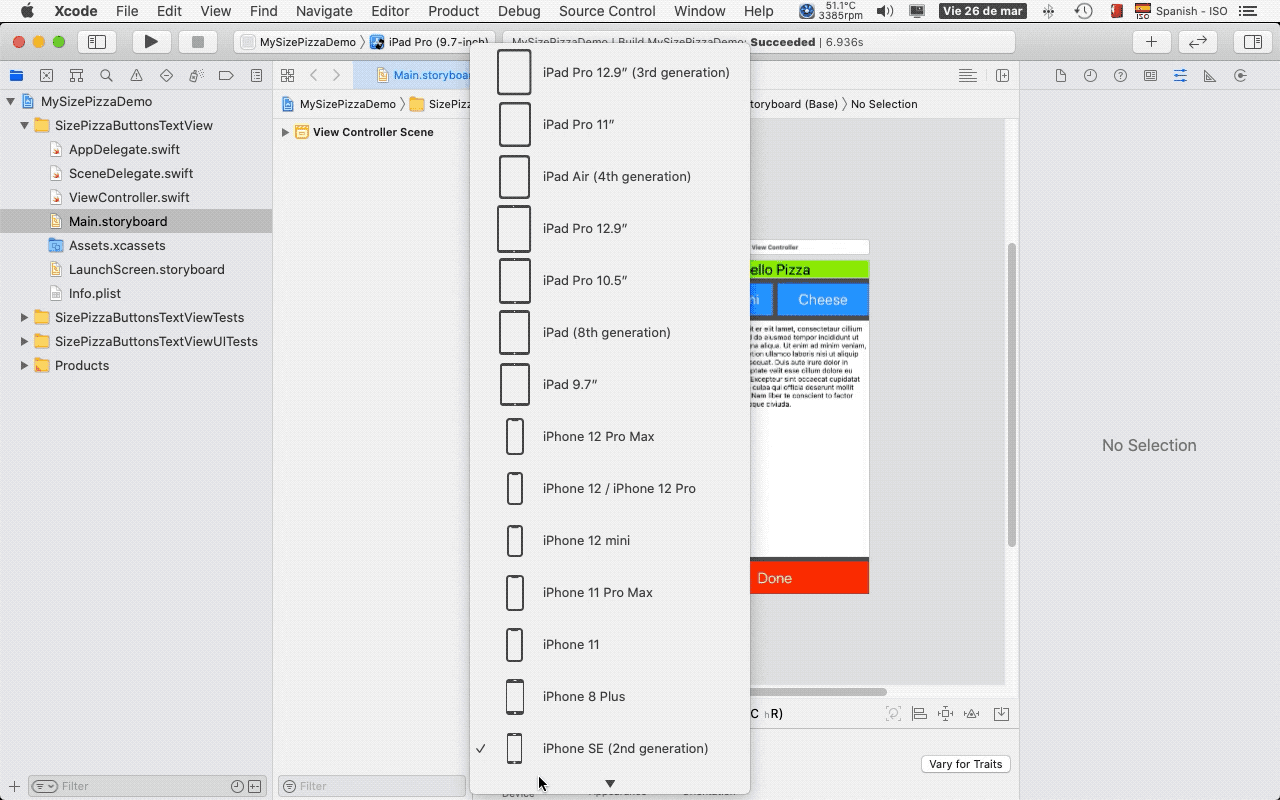Open the Editor menu in menu bar
The image size is (1280, 800).
coord(390,11)
